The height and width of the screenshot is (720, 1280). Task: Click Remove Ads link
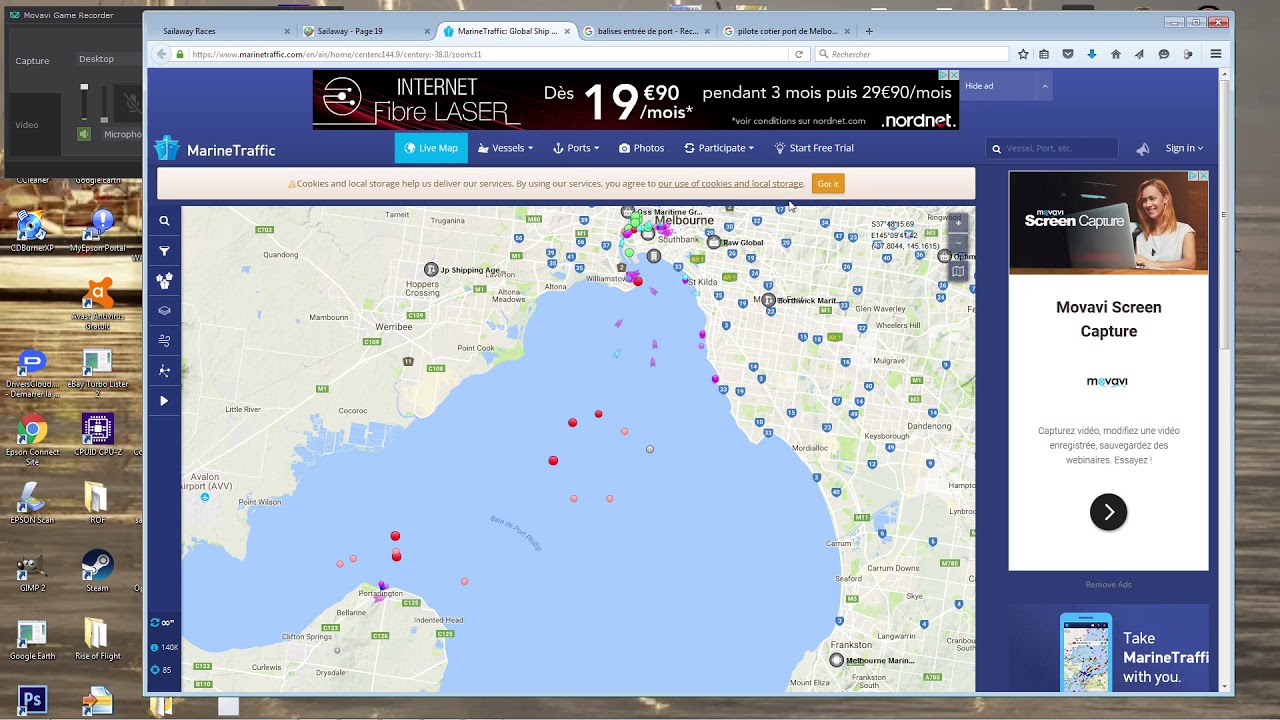[x=1108, y=585]
